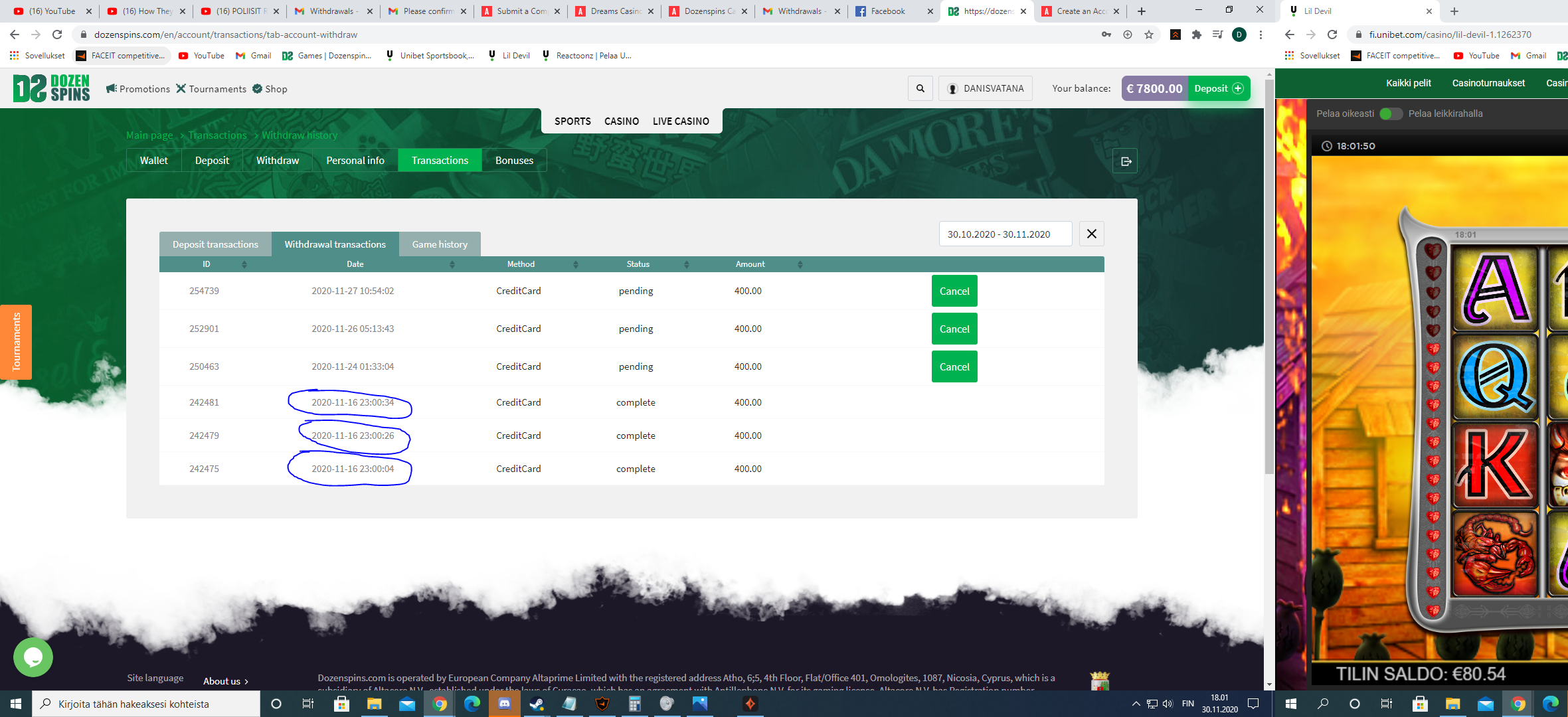This screenshot has width=1568, height=717.
Task: Go back in the Dozenspins window
Action: pos(15,35)
